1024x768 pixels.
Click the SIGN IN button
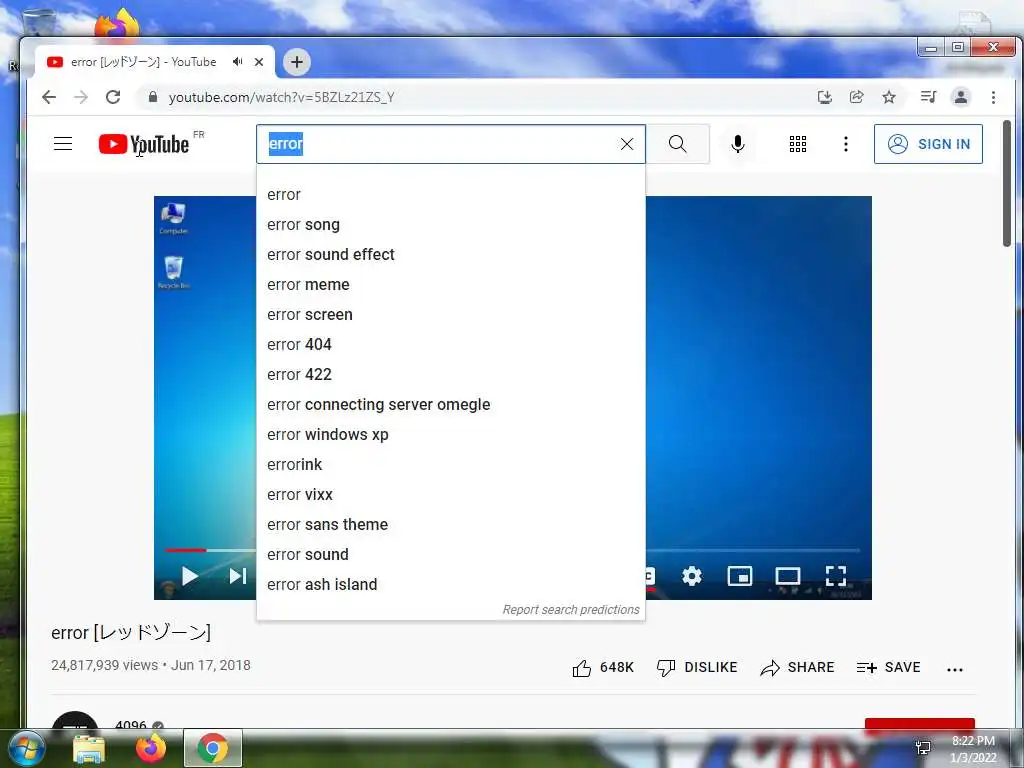928,144
